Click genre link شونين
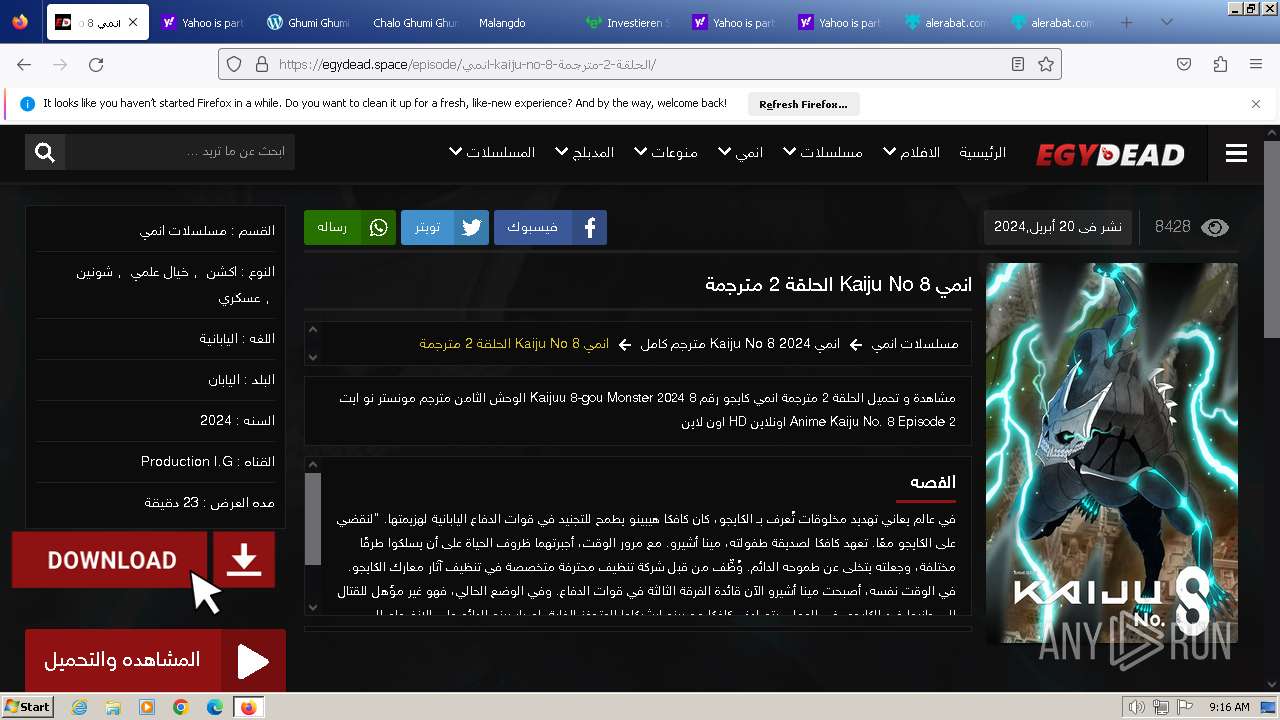 (94, 272)
